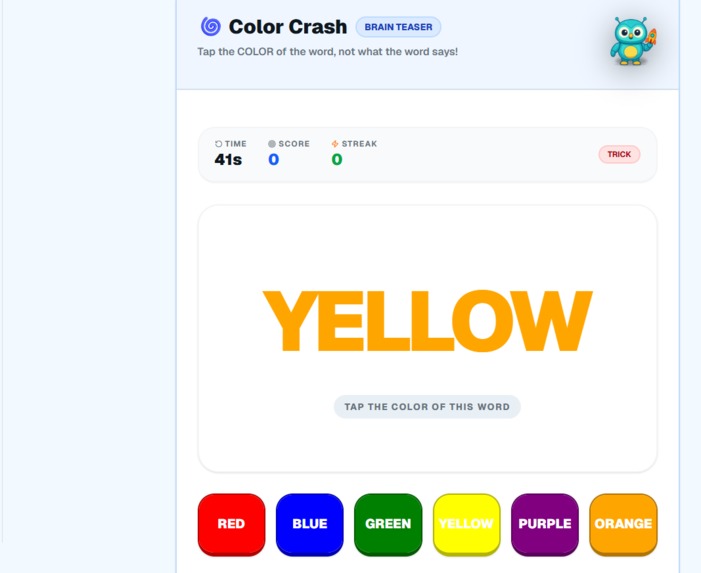Viewport: 701px width, 573px height.
Task: Click the red TRICK badge
Action: pos(619,154)
